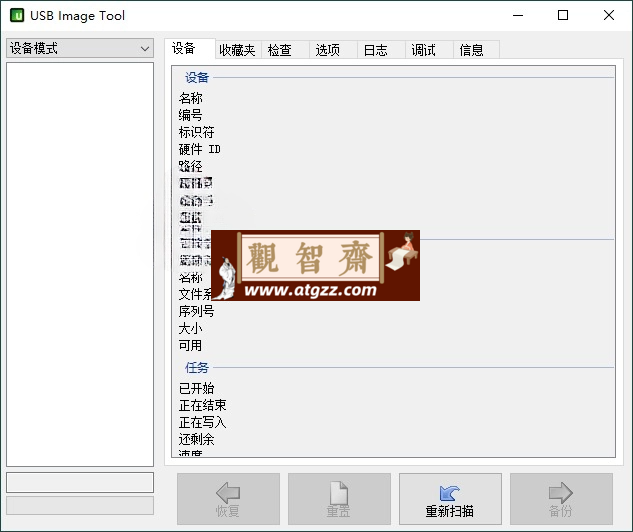The width and height of the screenshot is (633, 532).
Task: Maximize the USB Image Tool window
Action: pos(563,15)
